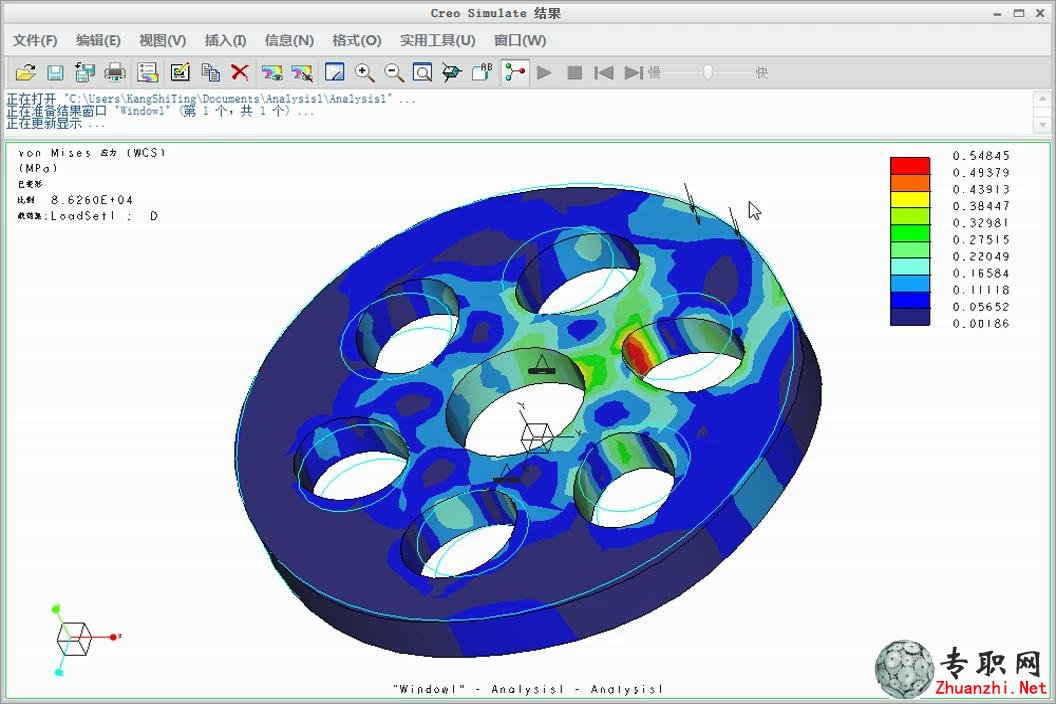Zoom out with the minus magnifier
The image size is (1056, 704).
394,72
